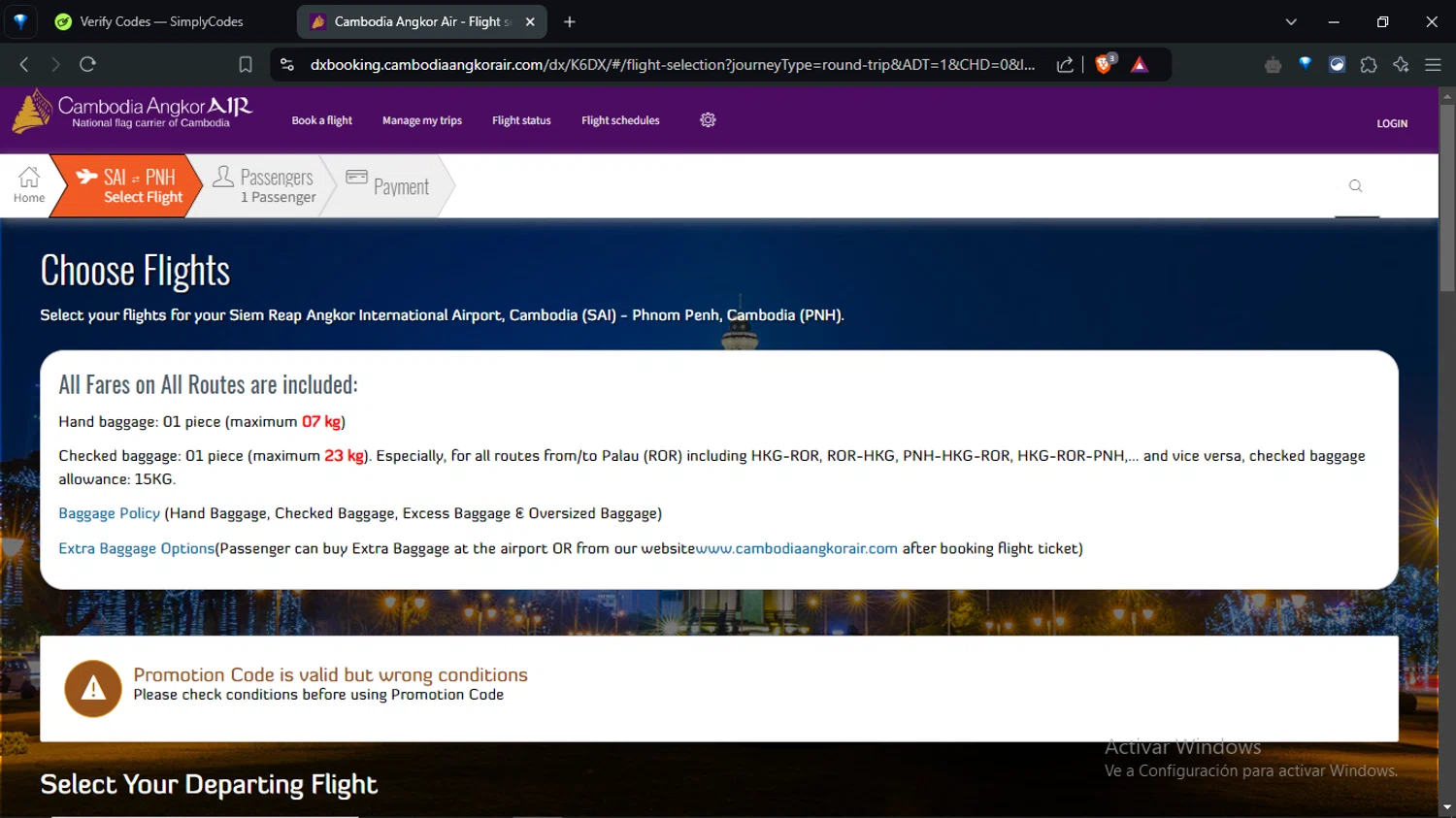Go back with the browser back arrow
This screenshot has height=818, width=1456.
click(x=24, y=64)
